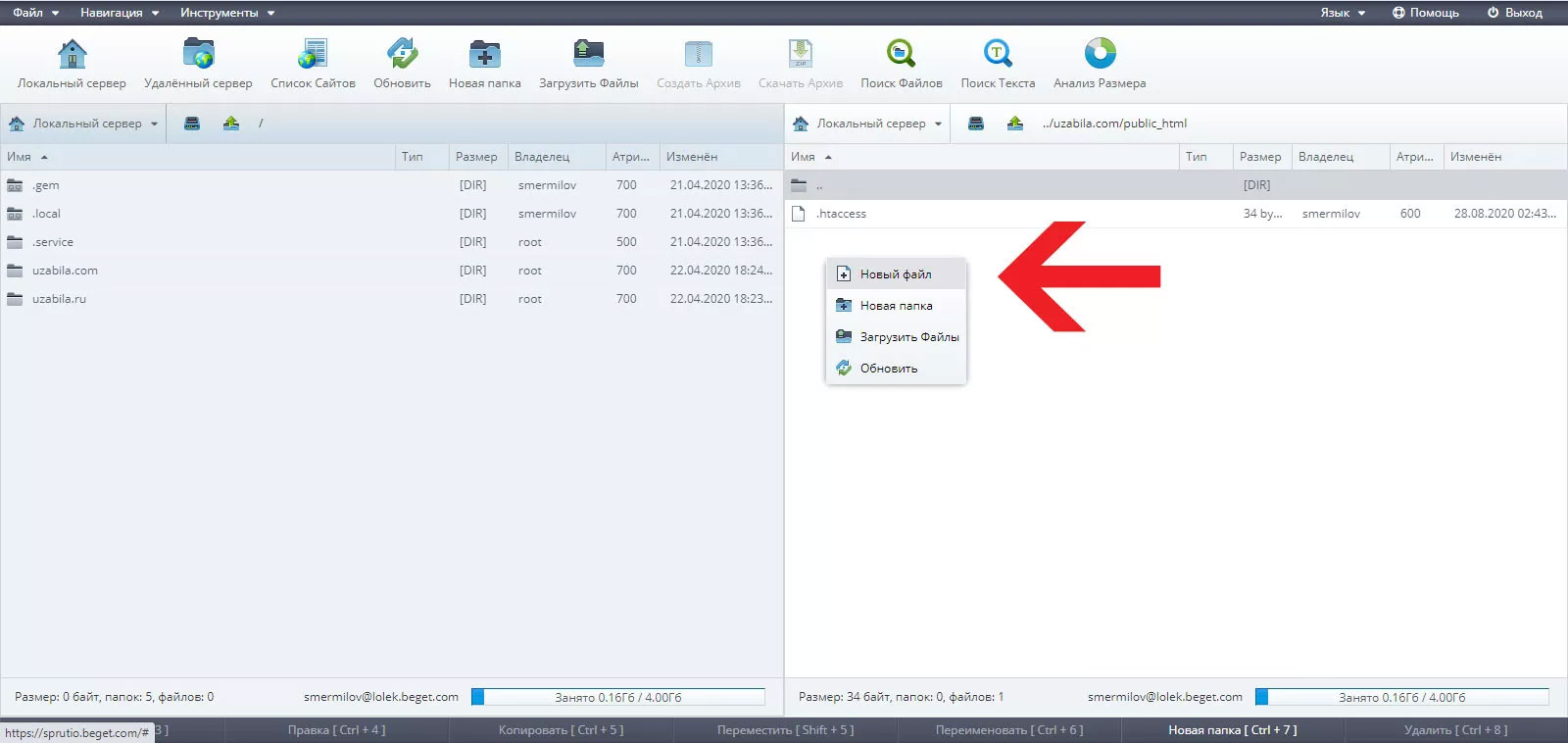Sort right panel by Изменён column

tap(1475, 157)
